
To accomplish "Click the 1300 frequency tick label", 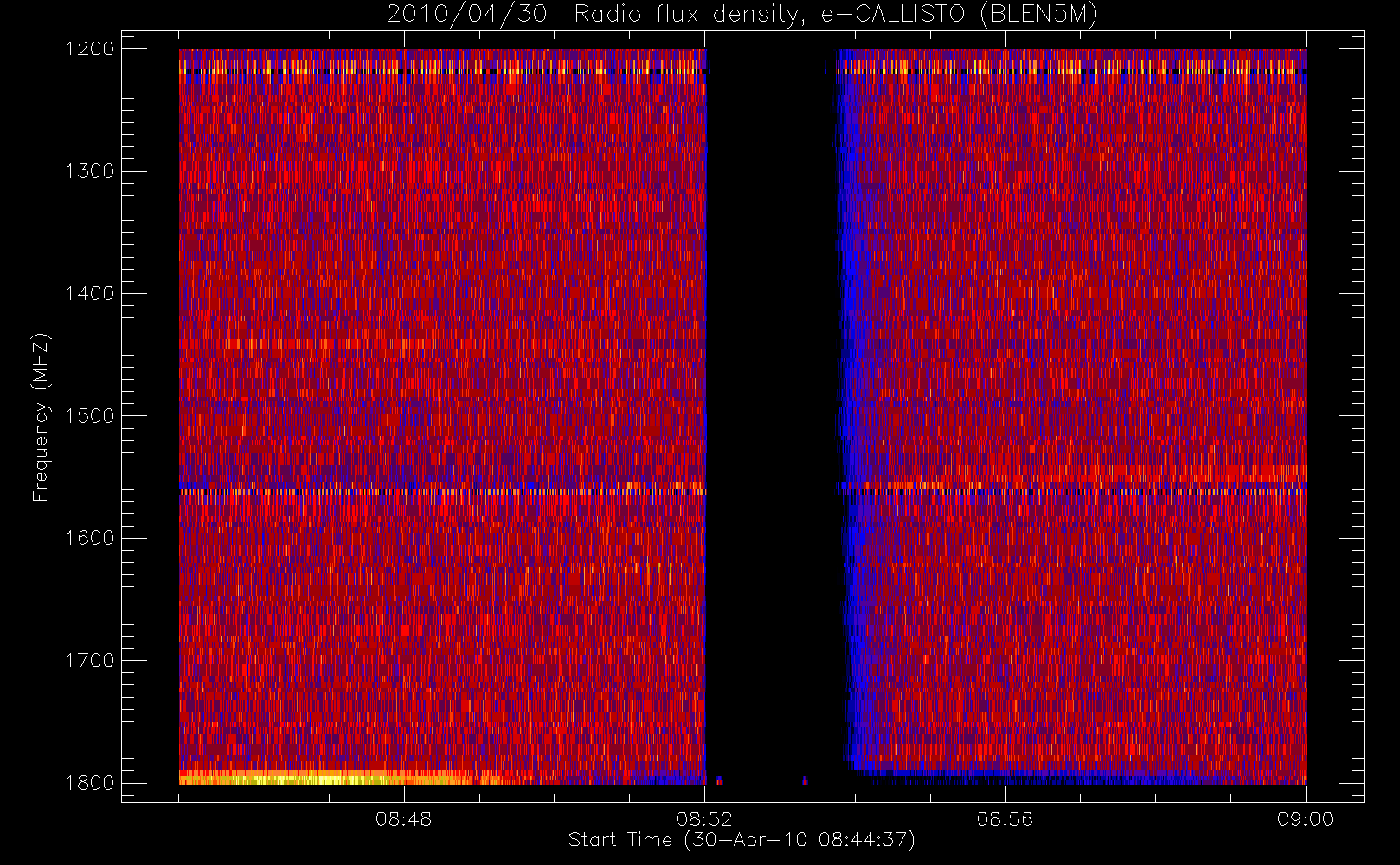I will click(x=90, y=171).
